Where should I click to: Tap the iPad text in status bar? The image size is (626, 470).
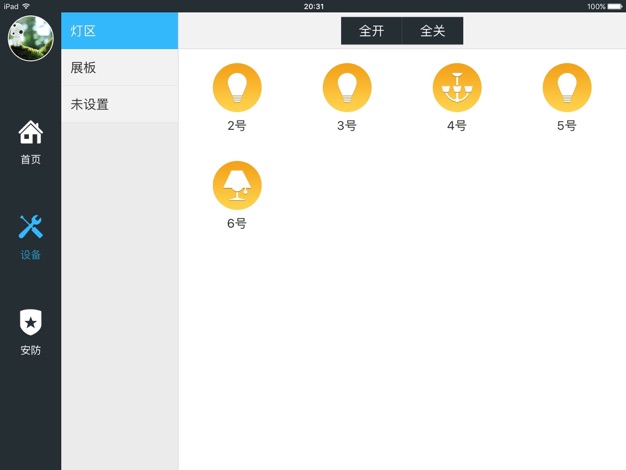pyautogui.click(x=10, y=6)
